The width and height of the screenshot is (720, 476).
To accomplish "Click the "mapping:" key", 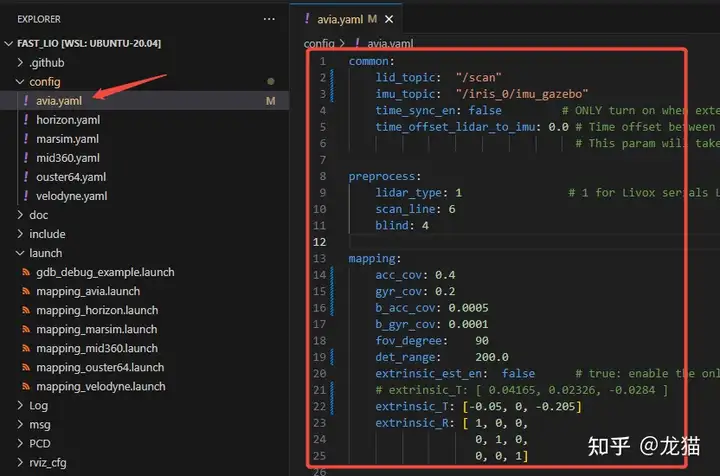I will click(375, 258).
